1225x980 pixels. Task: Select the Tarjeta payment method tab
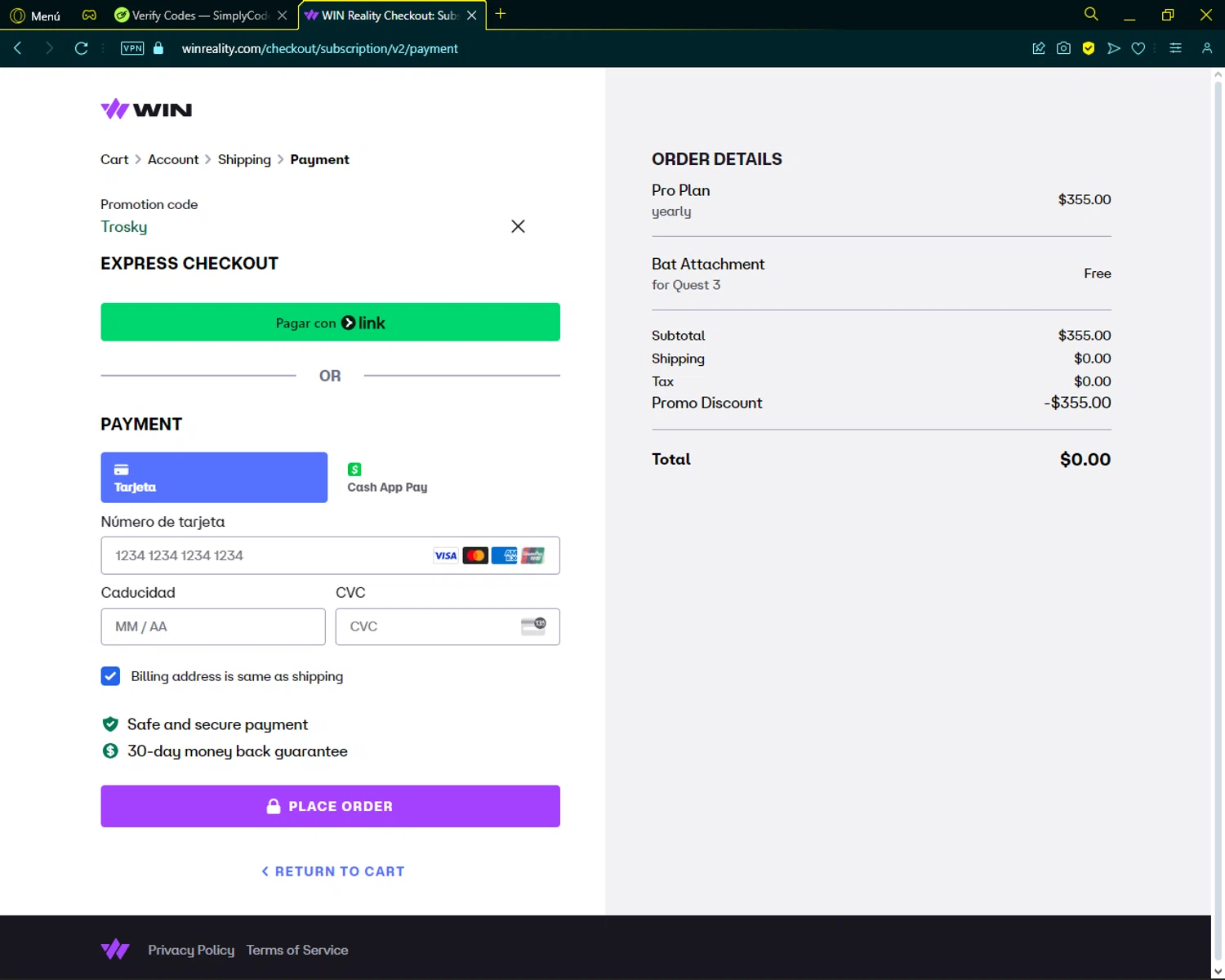(x=214, y=478)
